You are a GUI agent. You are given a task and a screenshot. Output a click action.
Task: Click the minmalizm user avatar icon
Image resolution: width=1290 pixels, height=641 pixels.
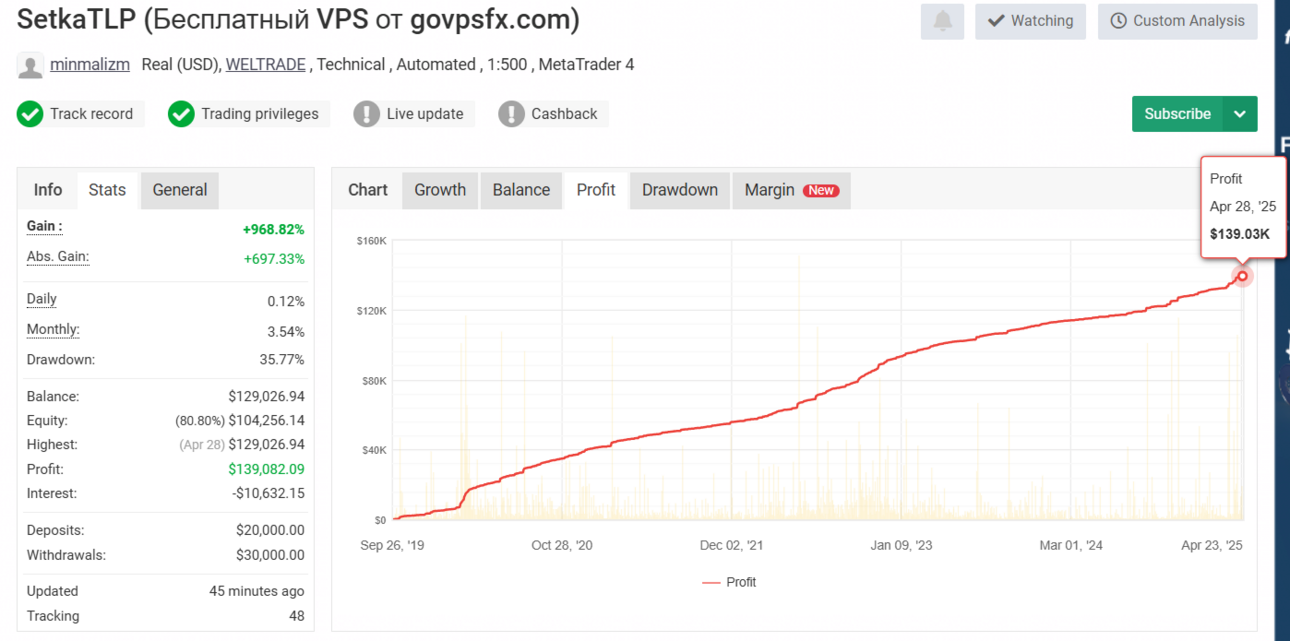click(31, 66)
